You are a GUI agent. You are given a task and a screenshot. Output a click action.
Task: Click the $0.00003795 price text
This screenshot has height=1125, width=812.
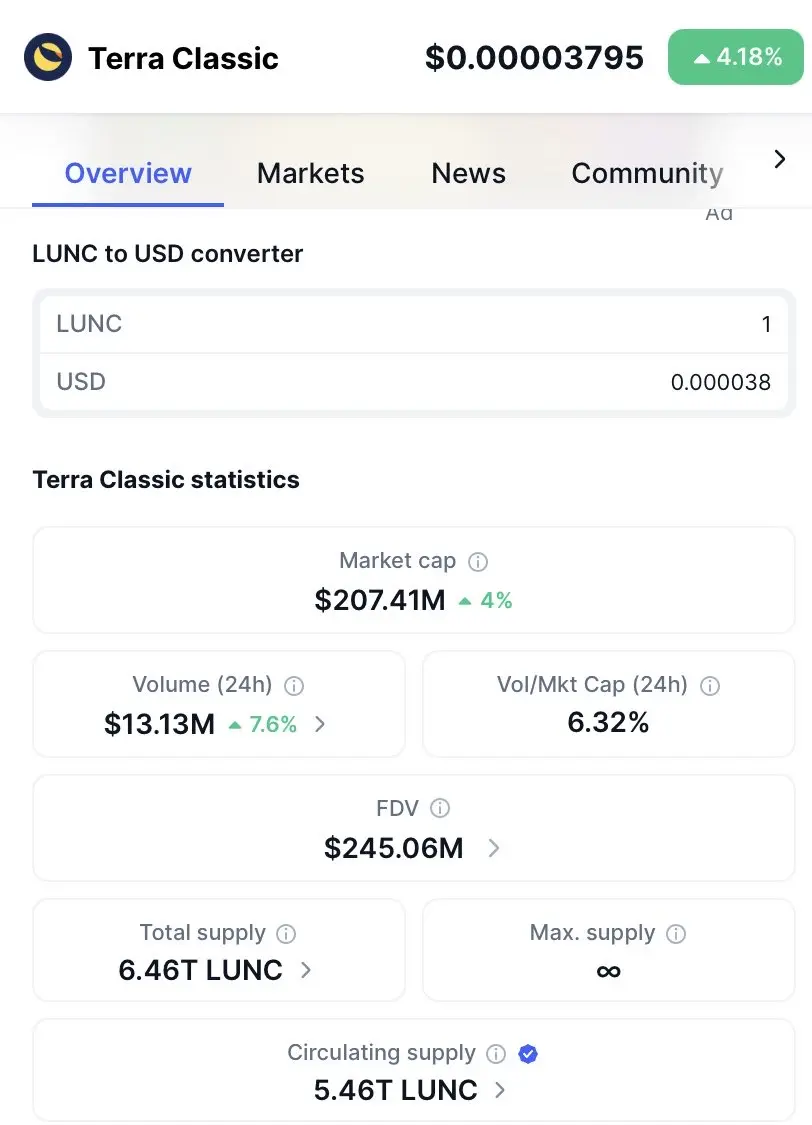point(534,57)
